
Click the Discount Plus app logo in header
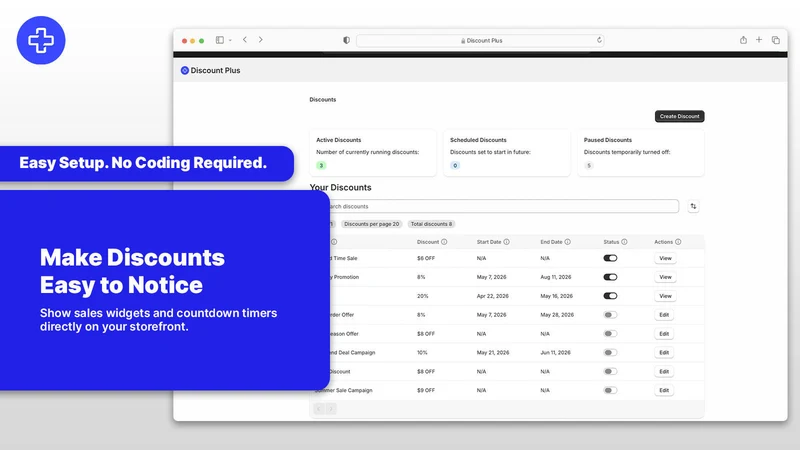click(x=185, y=70)
